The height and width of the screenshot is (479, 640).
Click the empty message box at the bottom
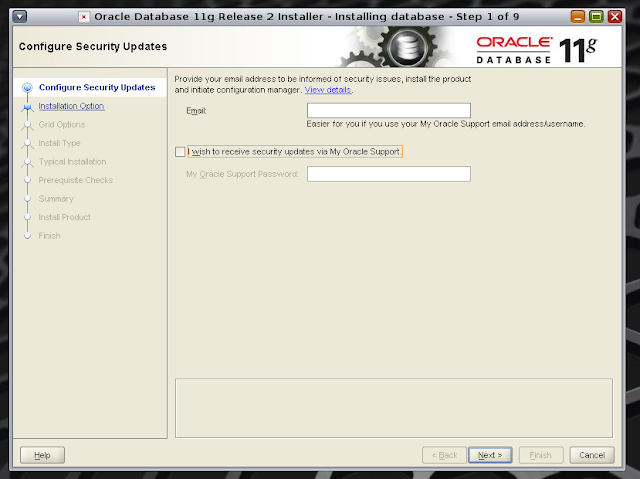[394, 408]
